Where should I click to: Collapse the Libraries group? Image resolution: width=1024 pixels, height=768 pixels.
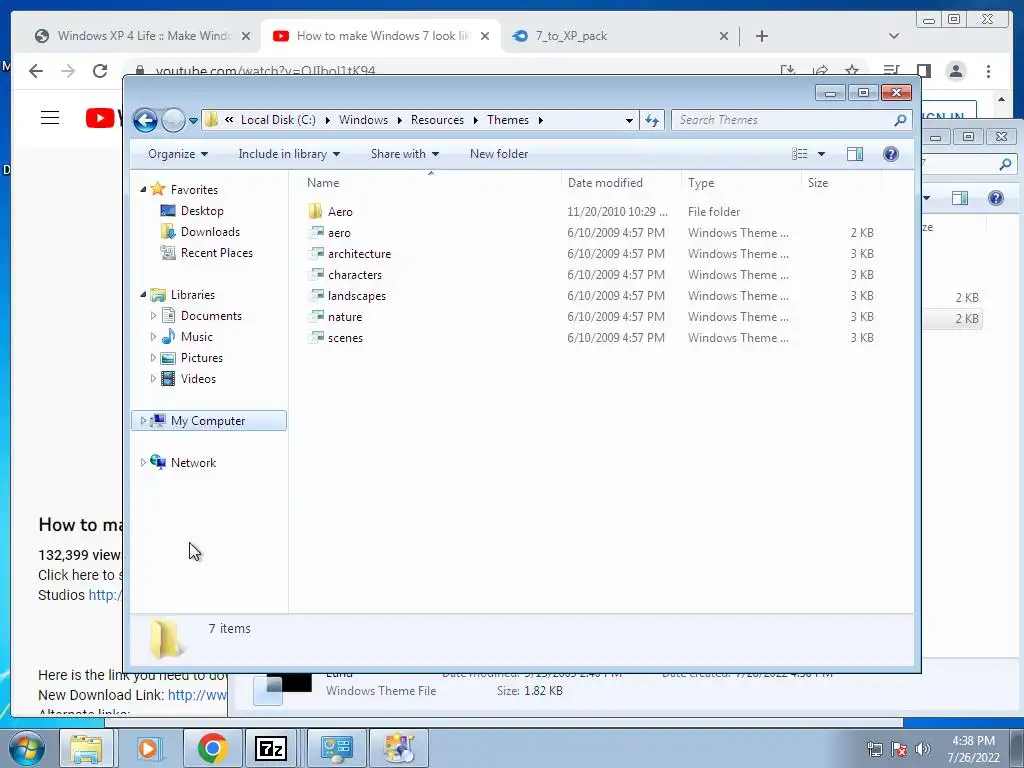[143, 295]
